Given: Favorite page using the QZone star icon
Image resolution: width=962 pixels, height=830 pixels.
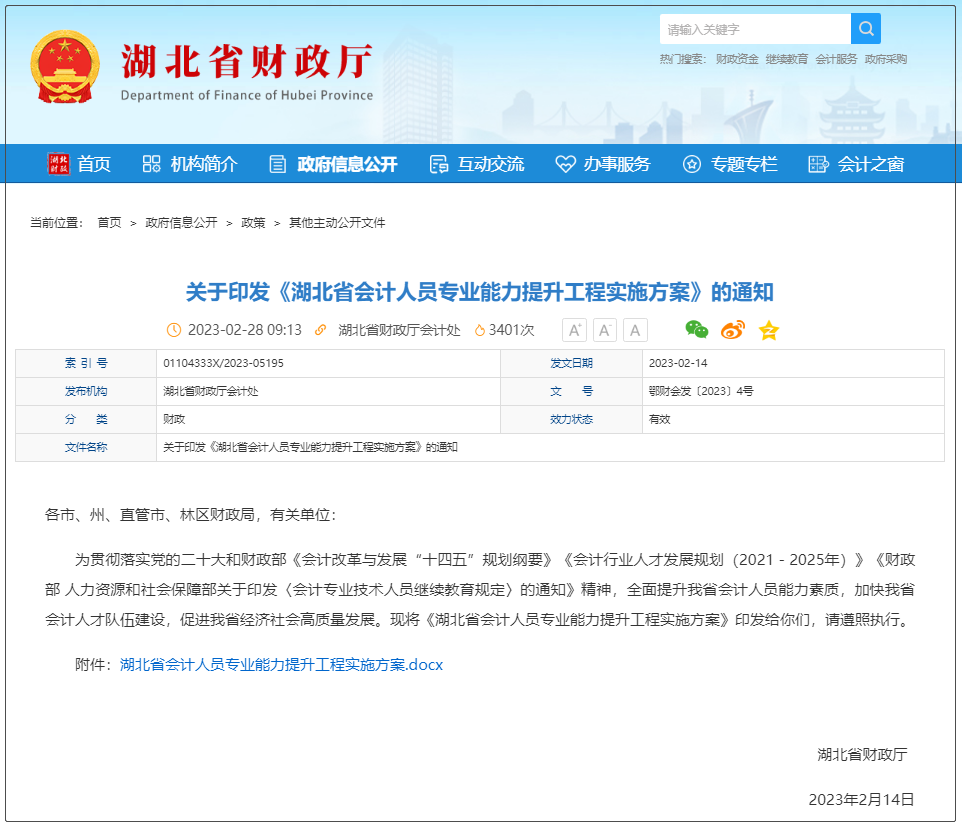Looking at the screenshot, I should click(768, 330).
